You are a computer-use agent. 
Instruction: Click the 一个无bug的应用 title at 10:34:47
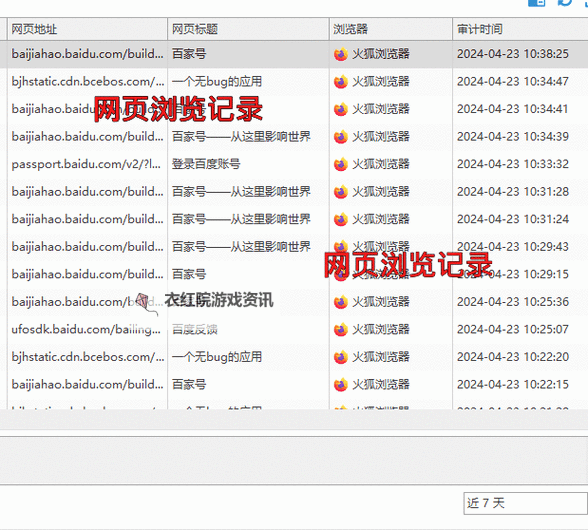tap(217, 81)
